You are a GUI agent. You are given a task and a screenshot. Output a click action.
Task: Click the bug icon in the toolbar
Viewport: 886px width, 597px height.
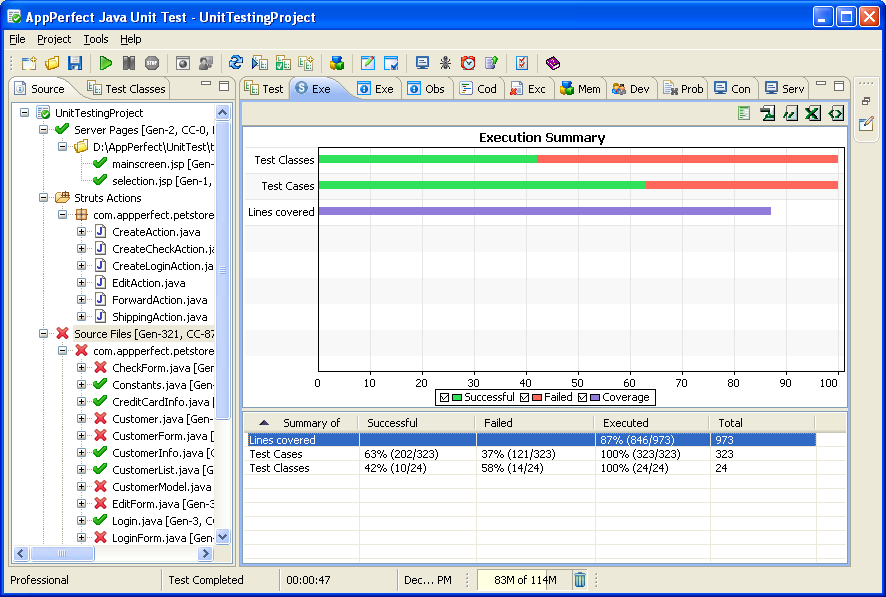click(445, 63)
